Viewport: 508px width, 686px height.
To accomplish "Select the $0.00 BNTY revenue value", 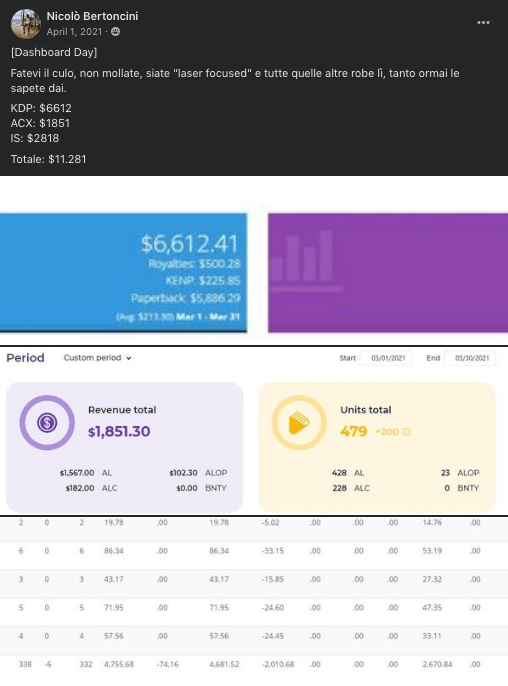I will [187, 488].
